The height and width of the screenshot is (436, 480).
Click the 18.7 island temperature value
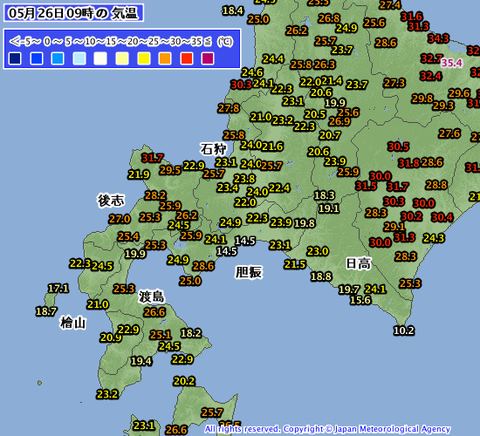[x=46, y=312]
